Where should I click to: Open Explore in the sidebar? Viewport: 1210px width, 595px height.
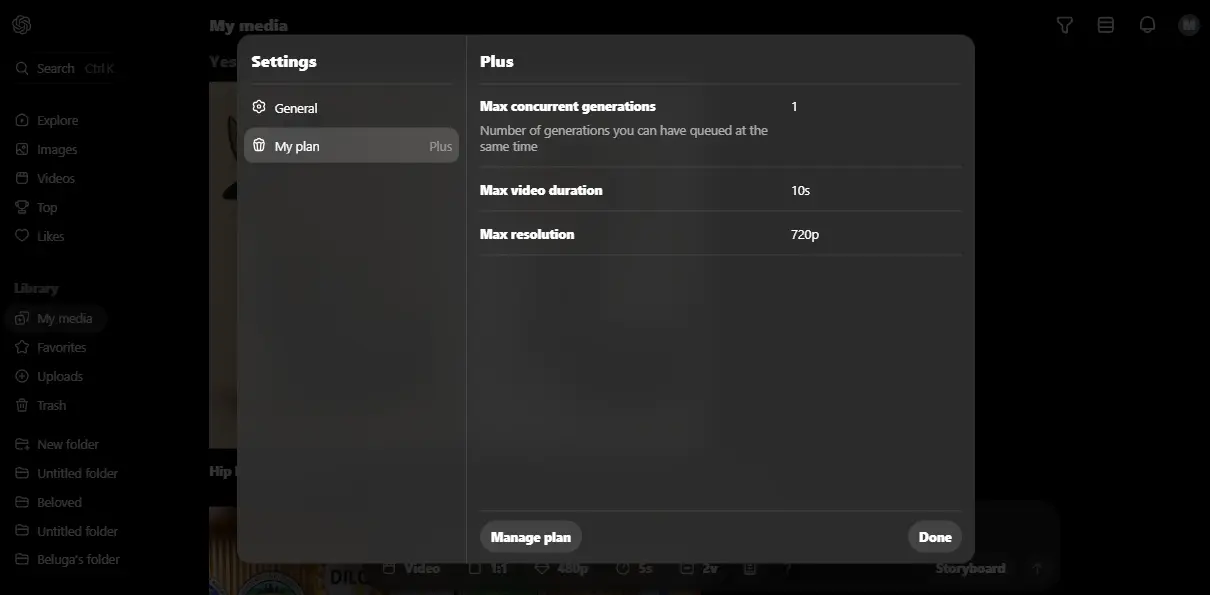tap(47, 120)
